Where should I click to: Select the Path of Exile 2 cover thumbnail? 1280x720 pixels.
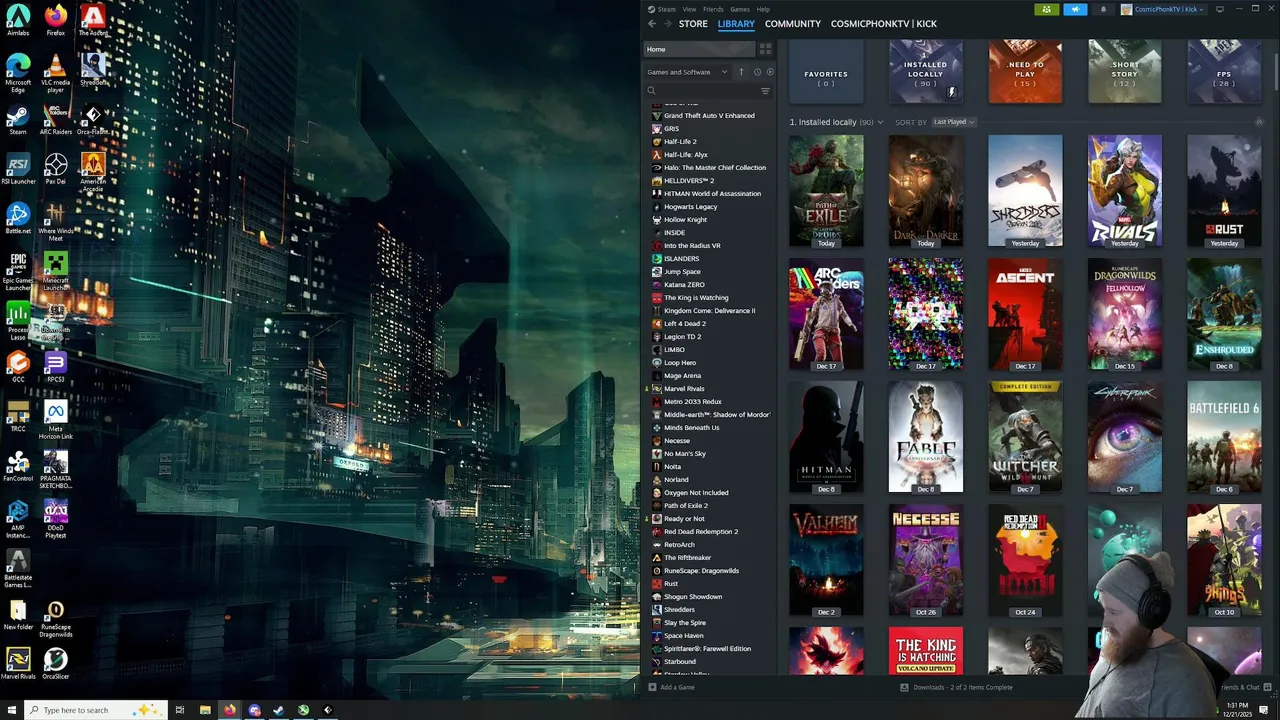pos(826,191)
